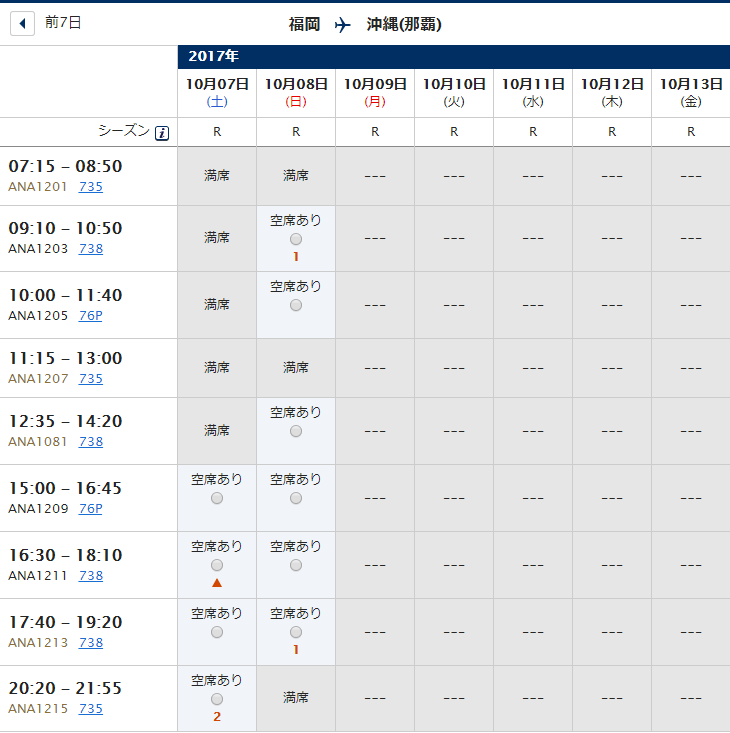
Task: Choose ANA1209 on October 8 radio button
Action: [296, 498]
